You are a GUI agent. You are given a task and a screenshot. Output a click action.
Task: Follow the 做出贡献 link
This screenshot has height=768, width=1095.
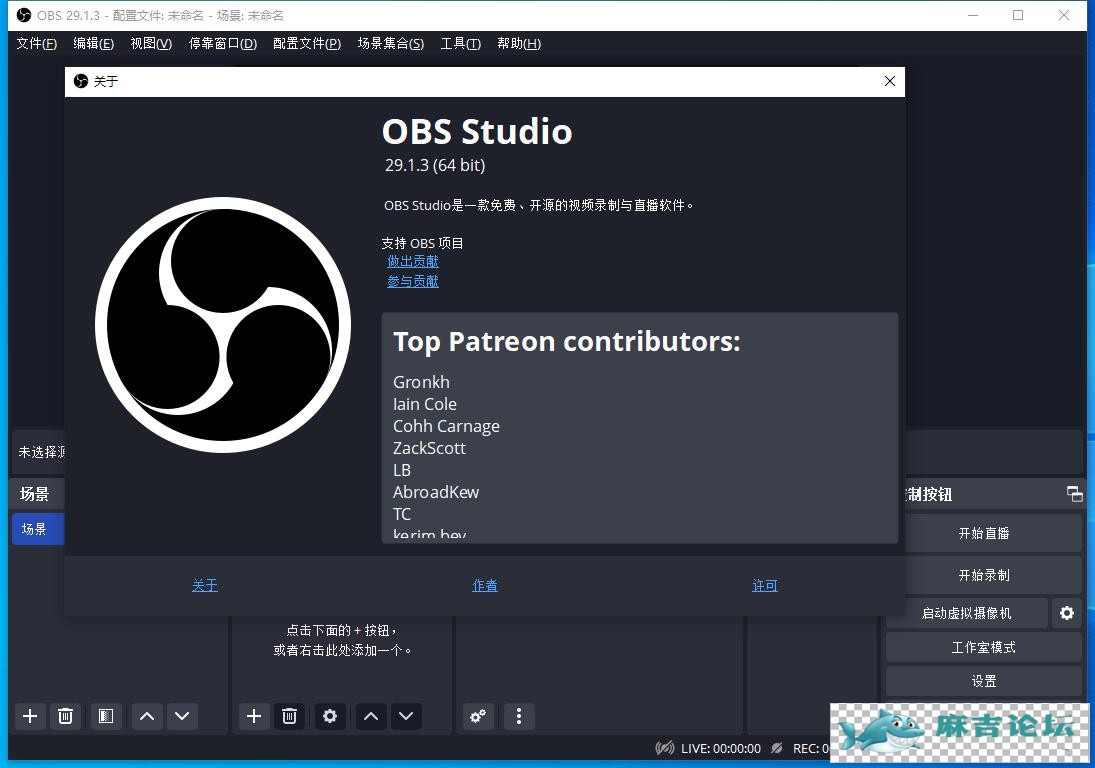coord(413,261)
